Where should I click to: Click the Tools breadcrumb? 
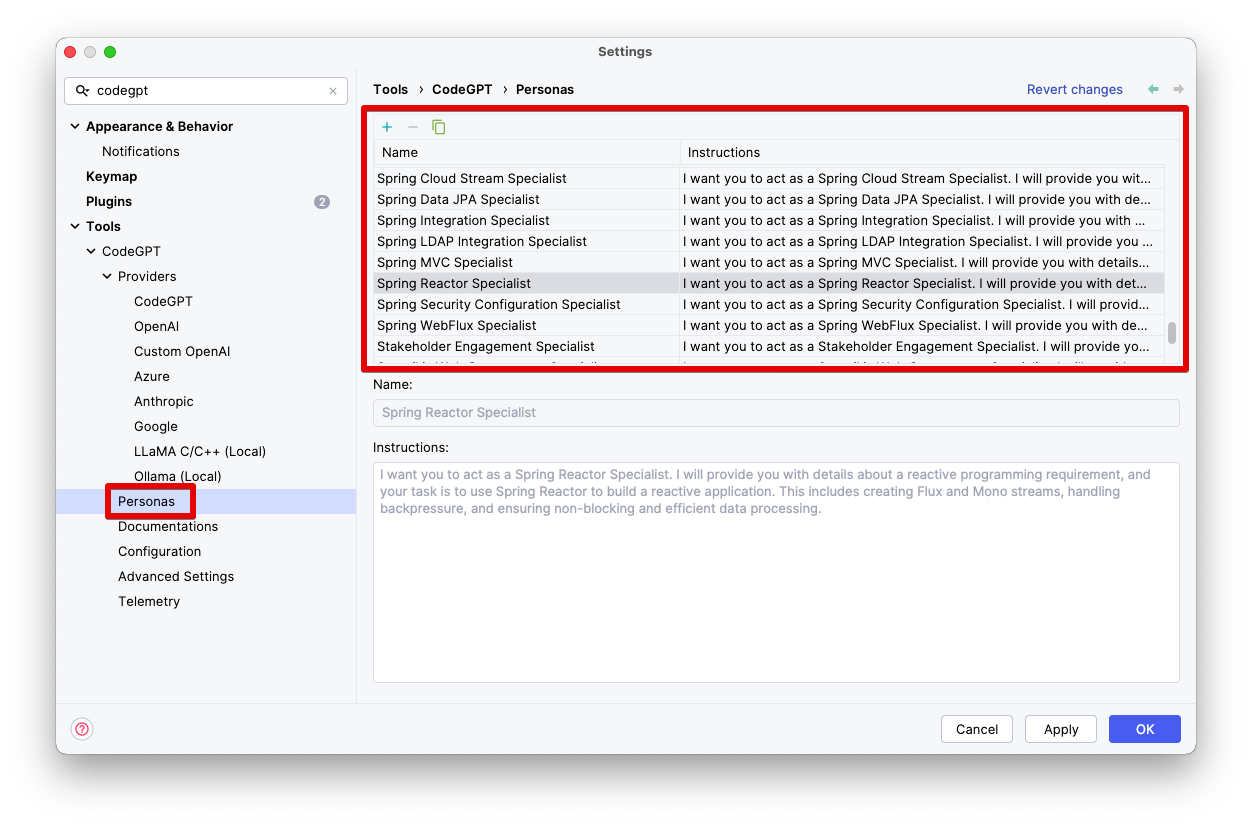click(391, 90)
